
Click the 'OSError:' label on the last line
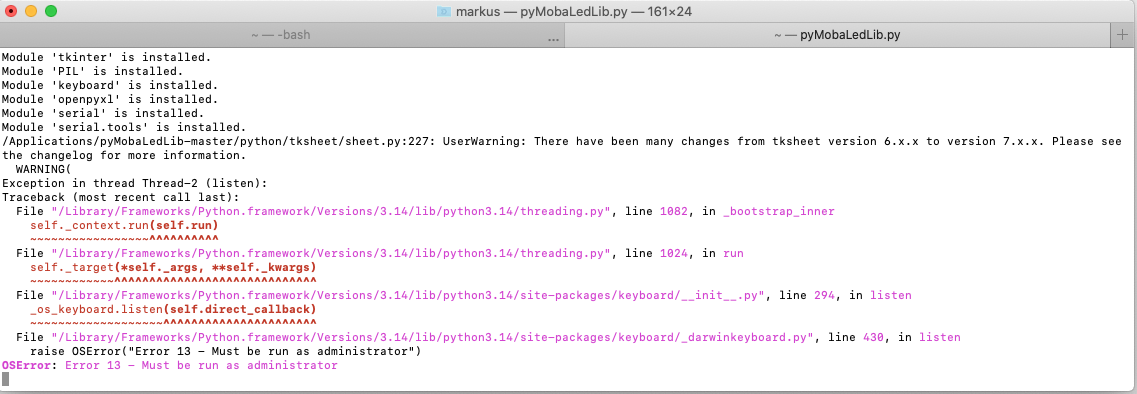(30, 366)
